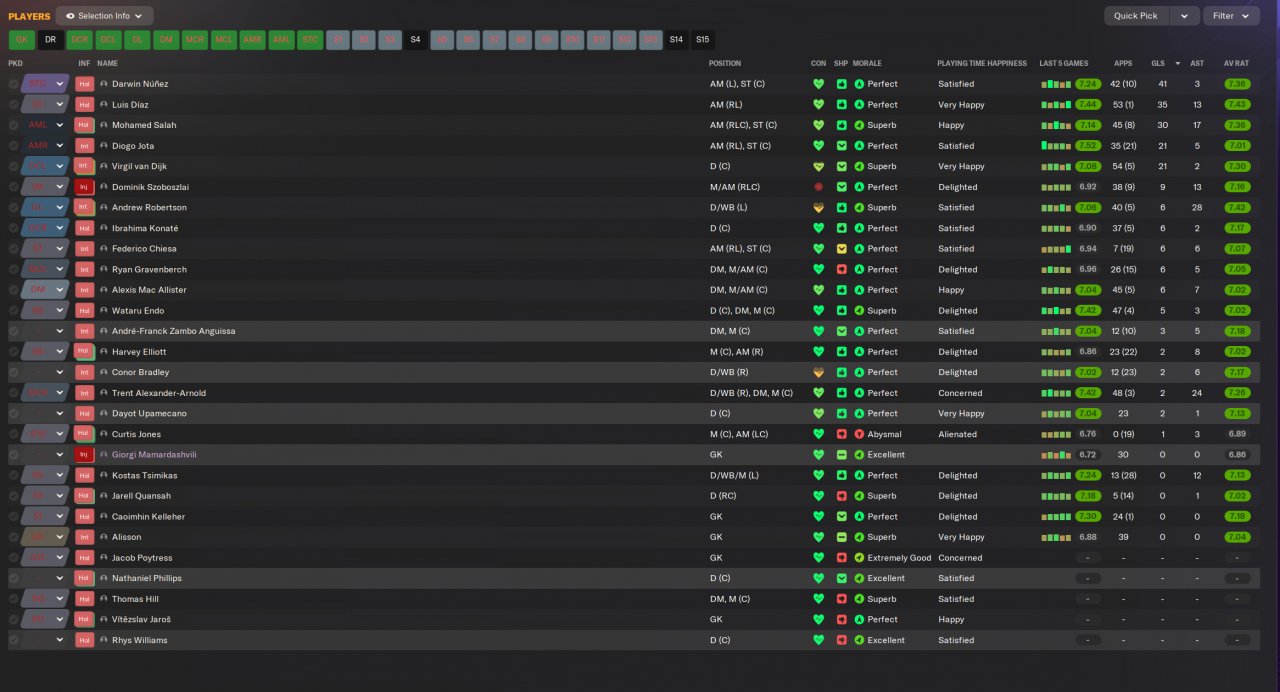Select the GK position slot
The image size is (1280, 692).
coord(21,40)
